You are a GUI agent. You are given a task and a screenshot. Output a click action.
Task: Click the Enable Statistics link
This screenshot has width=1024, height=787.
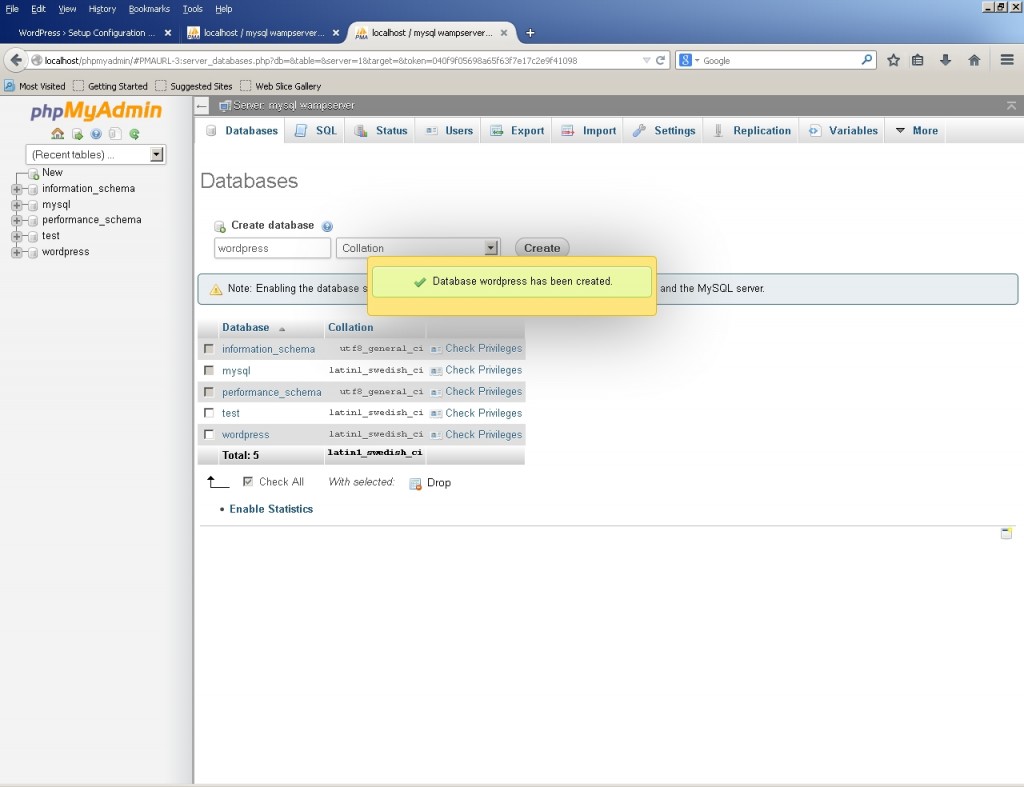[271, 509]
